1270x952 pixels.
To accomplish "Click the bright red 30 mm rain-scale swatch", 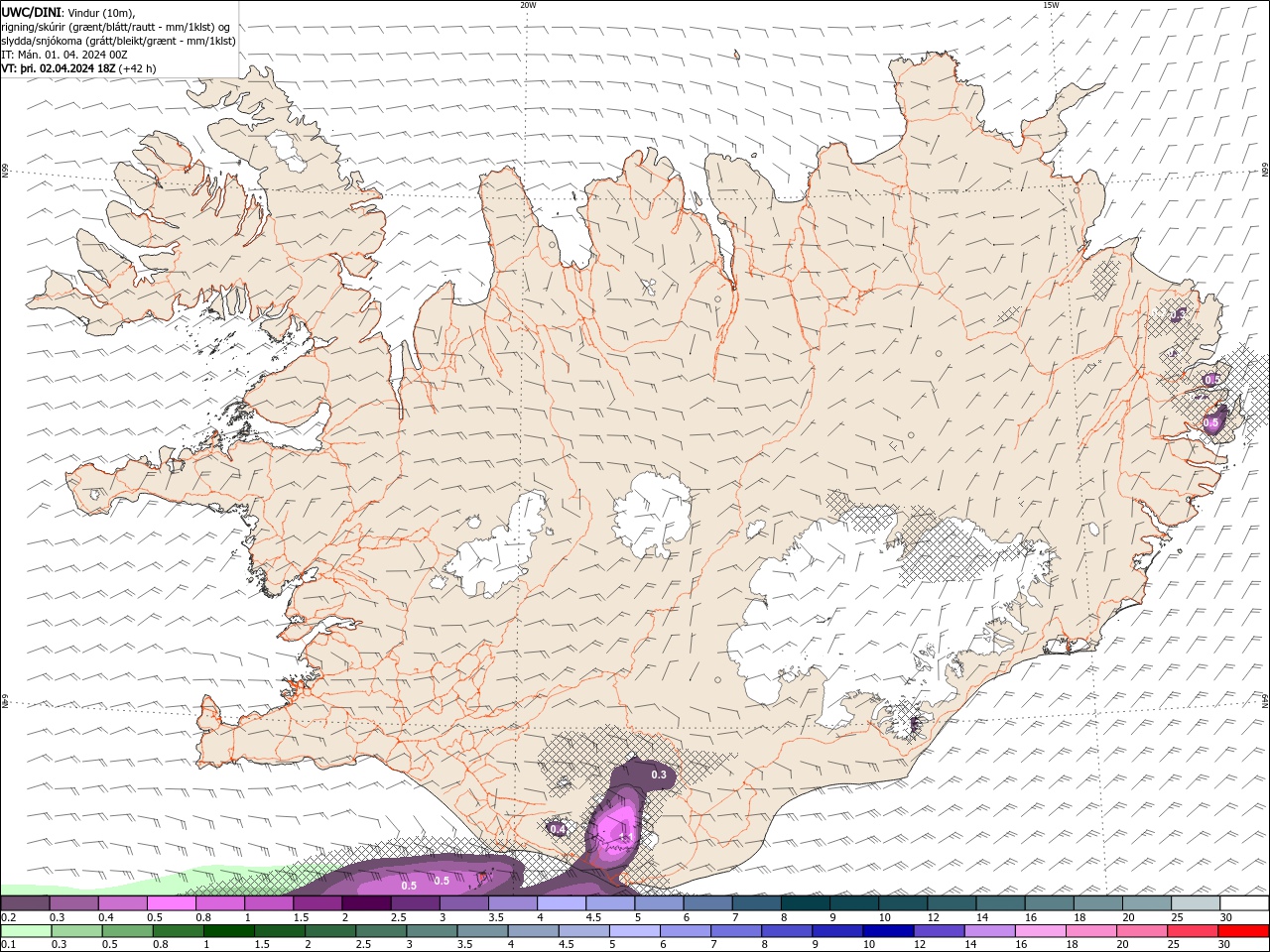I will pyautogui.click(x=1243, y=931).
